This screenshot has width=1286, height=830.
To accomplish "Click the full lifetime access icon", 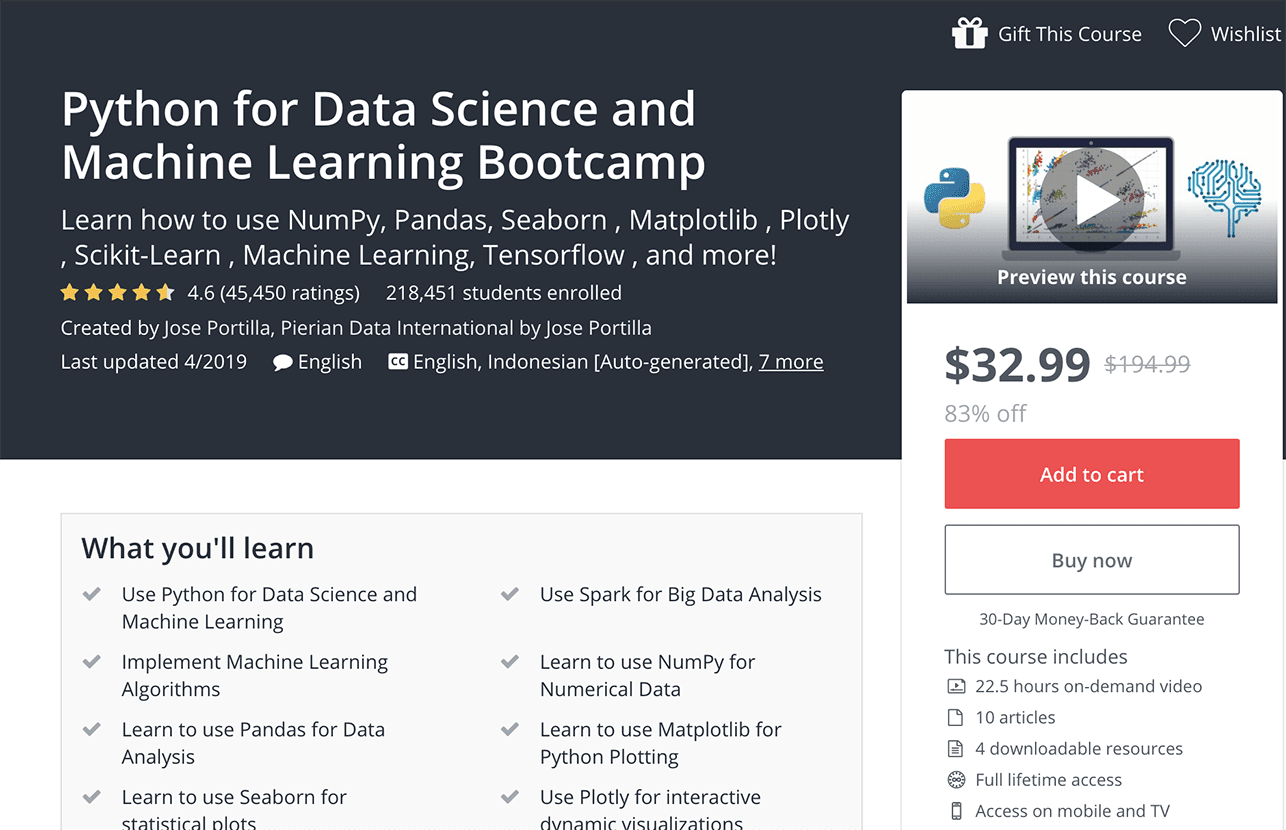I will click(956, 780).
